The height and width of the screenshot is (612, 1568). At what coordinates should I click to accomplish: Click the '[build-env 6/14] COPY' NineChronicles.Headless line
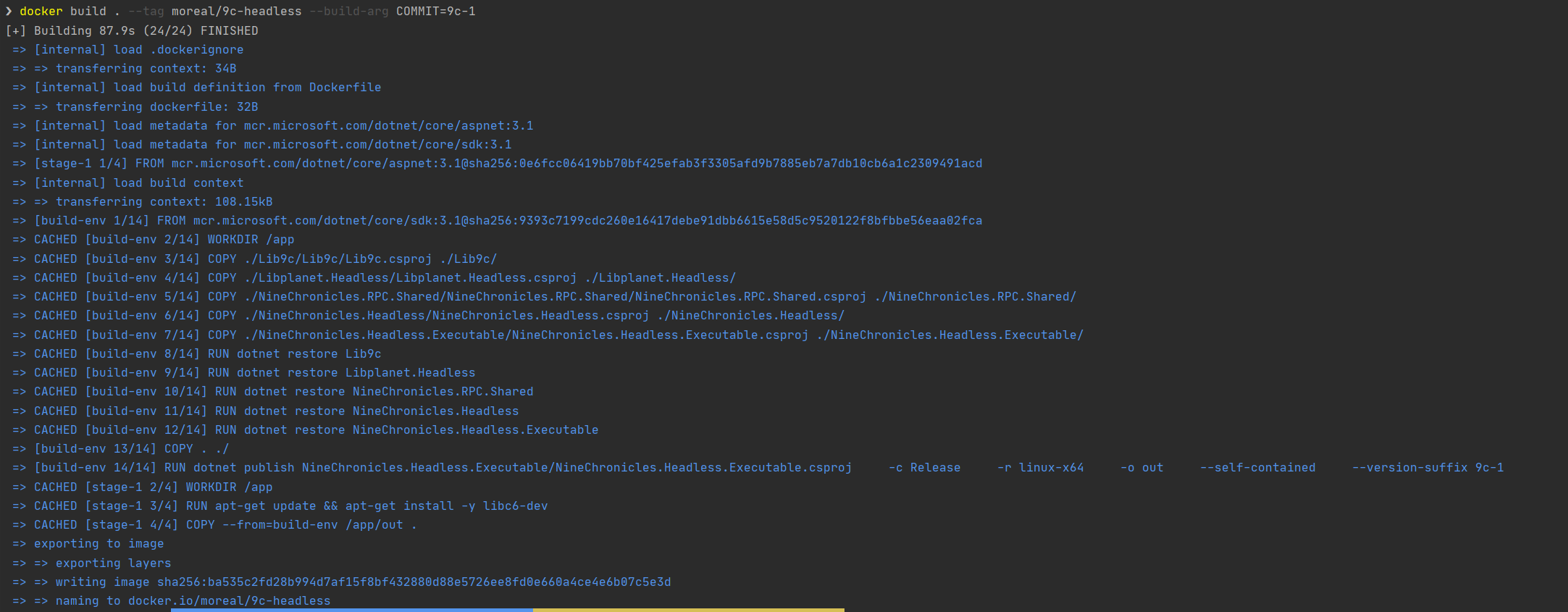pyautogui.click(x=429, y=315)
